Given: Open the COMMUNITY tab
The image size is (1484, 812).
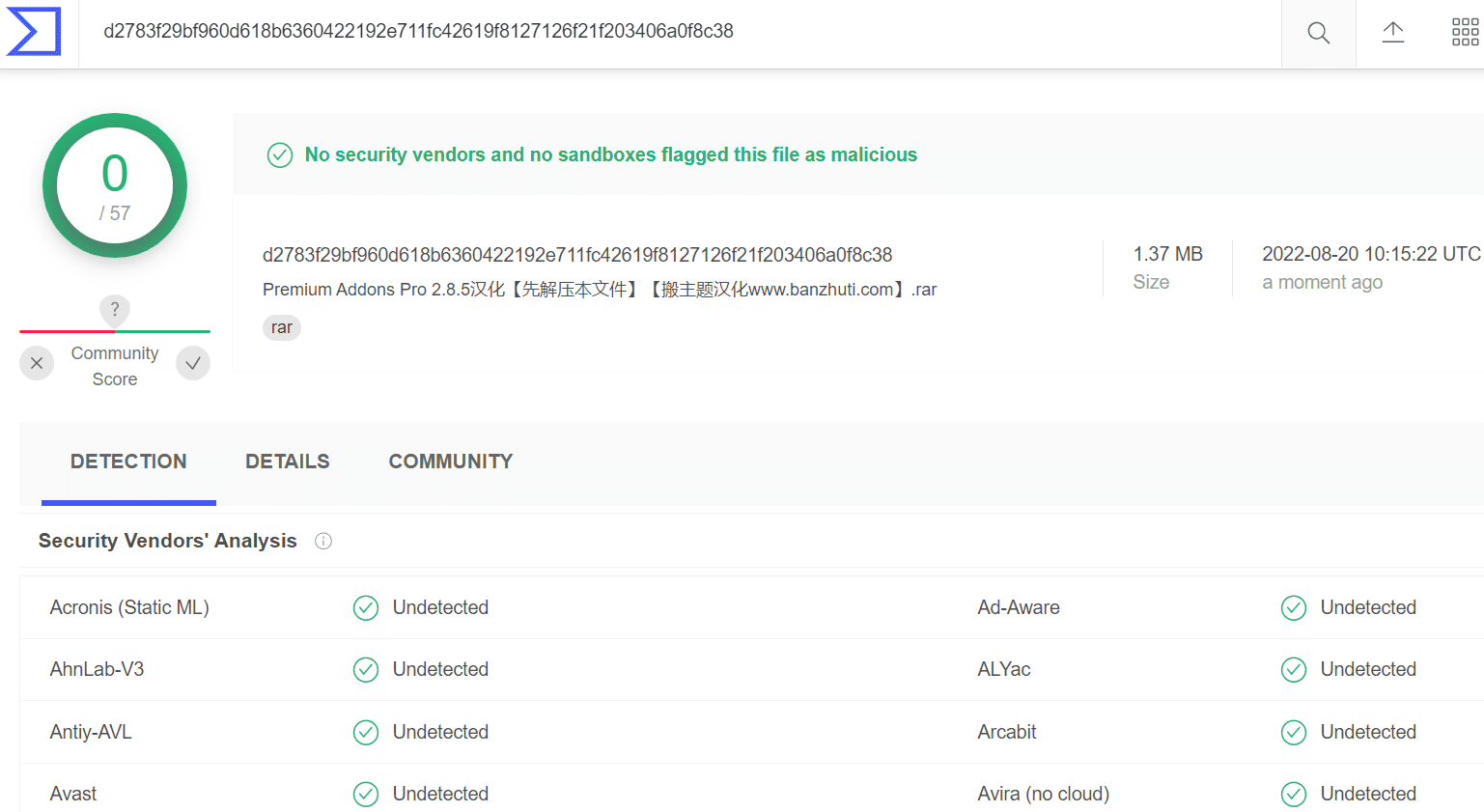Looking at the screenshot, I should click(x=451, y=462).
